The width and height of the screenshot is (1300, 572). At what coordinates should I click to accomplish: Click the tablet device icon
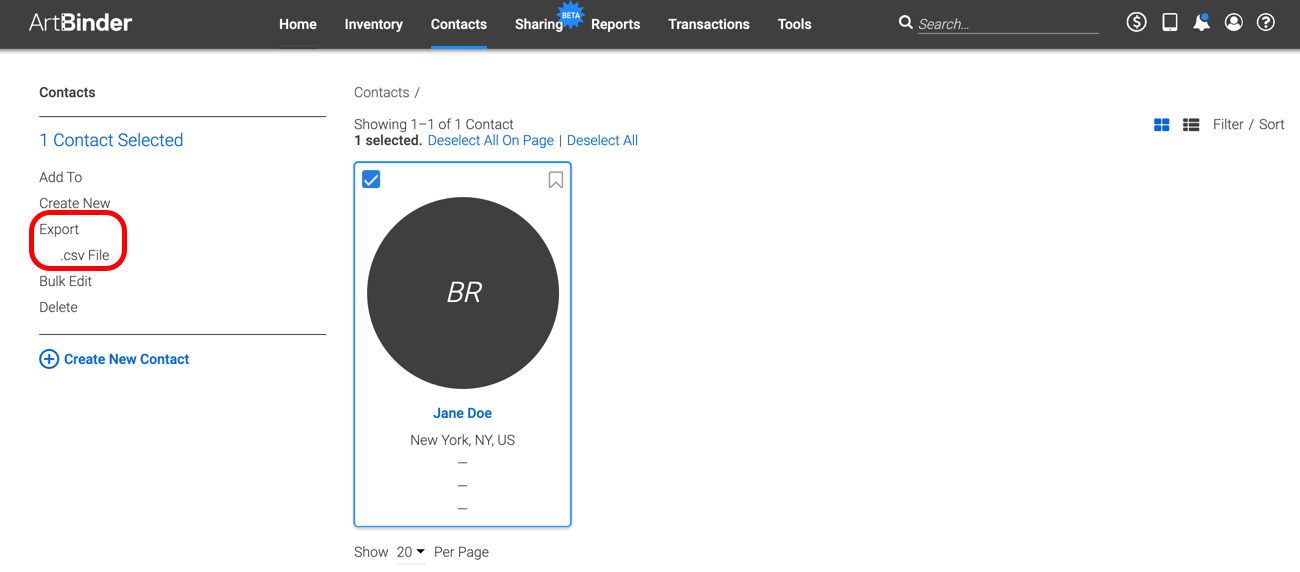(1169, 22)
